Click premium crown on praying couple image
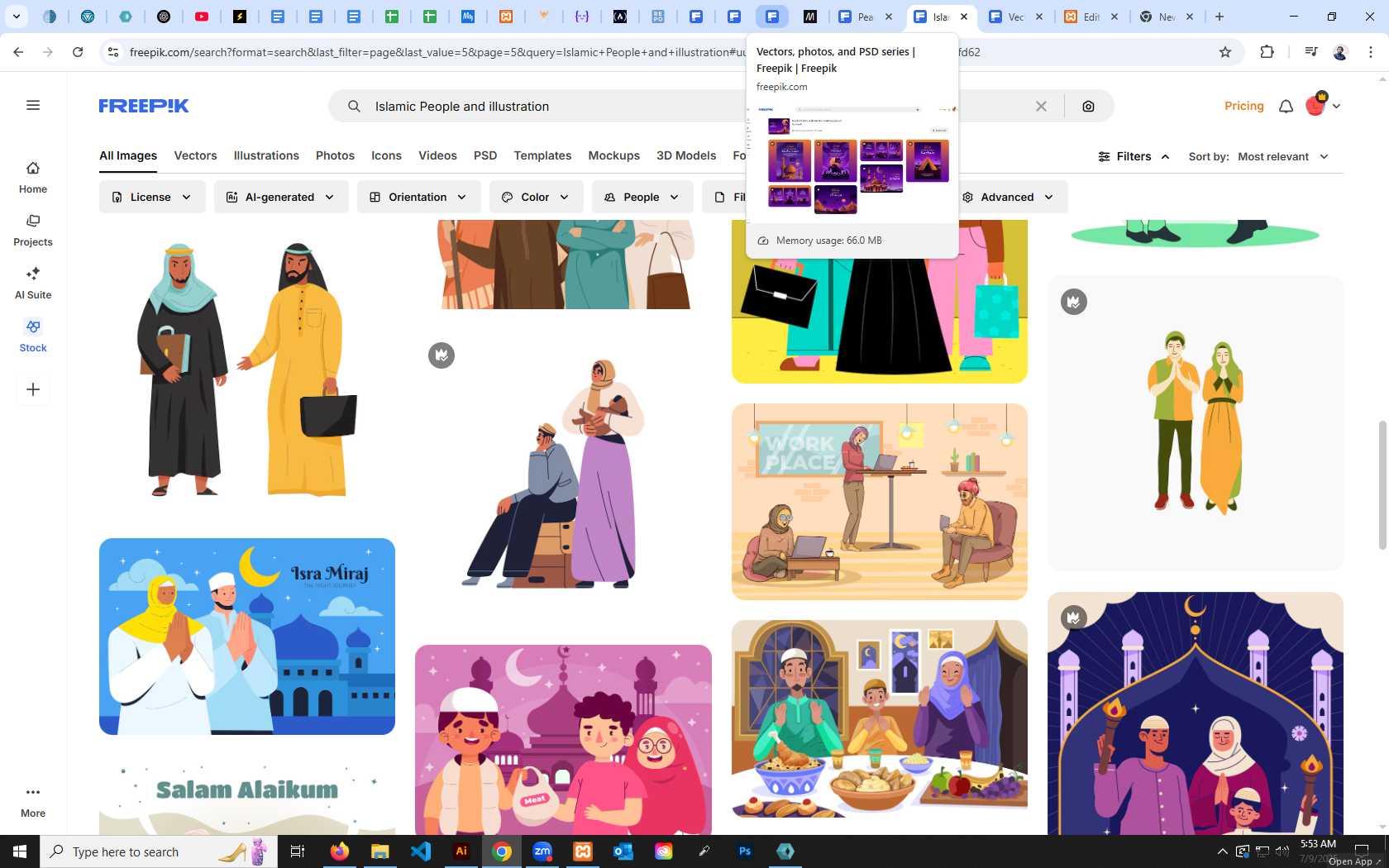This screenshot has width=1389, height=868. tap(1074, 302)
